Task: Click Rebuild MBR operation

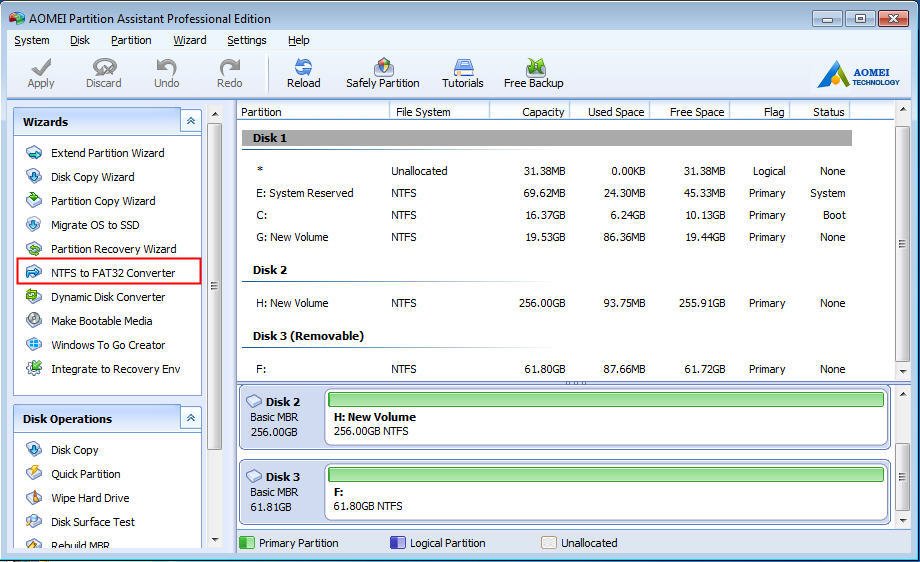Action: click(80, 544)
